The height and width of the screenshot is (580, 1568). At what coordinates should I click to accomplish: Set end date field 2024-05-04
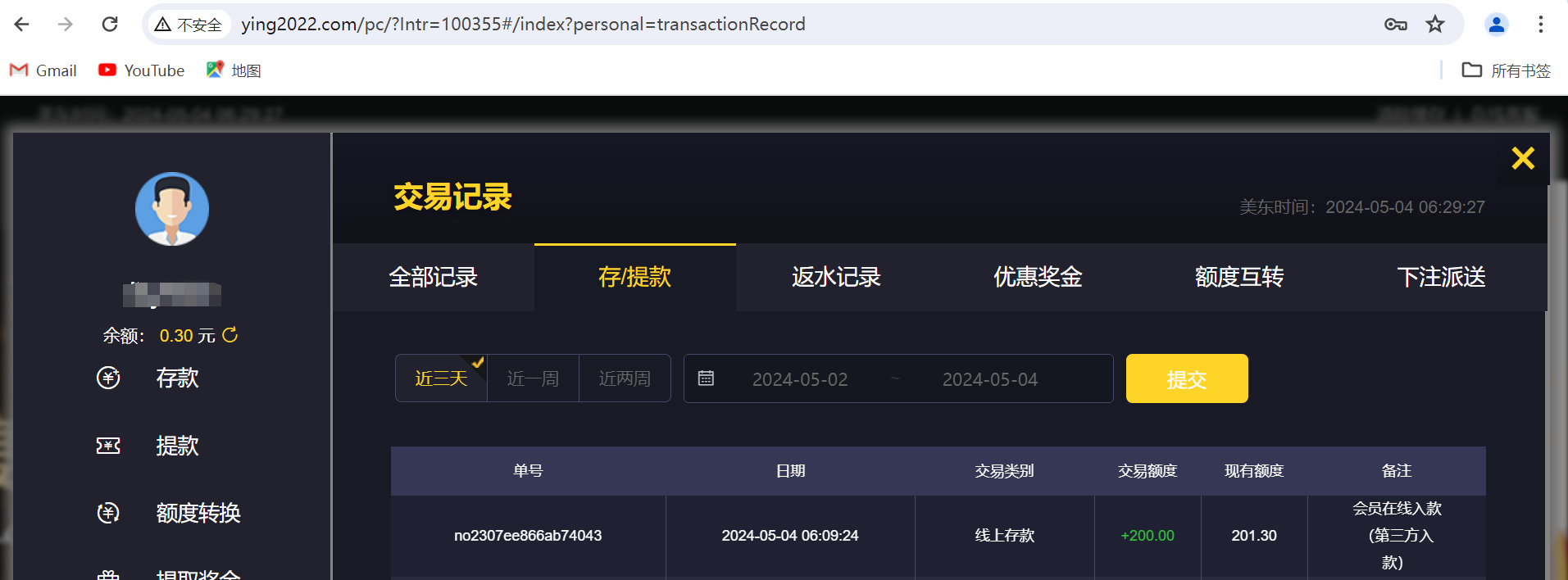click(x=990, y=379)
